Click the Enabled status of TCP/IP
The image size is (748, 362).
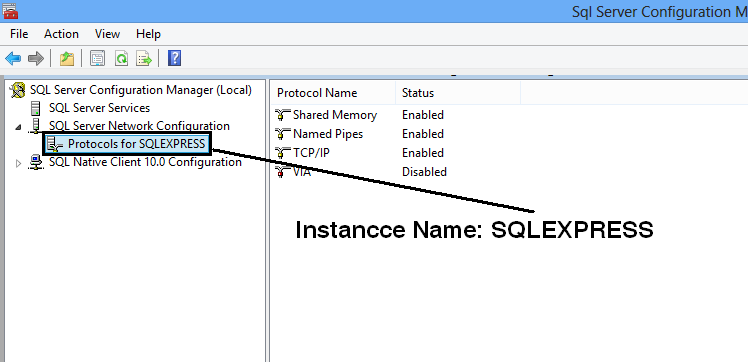click(x=423, y=153)
